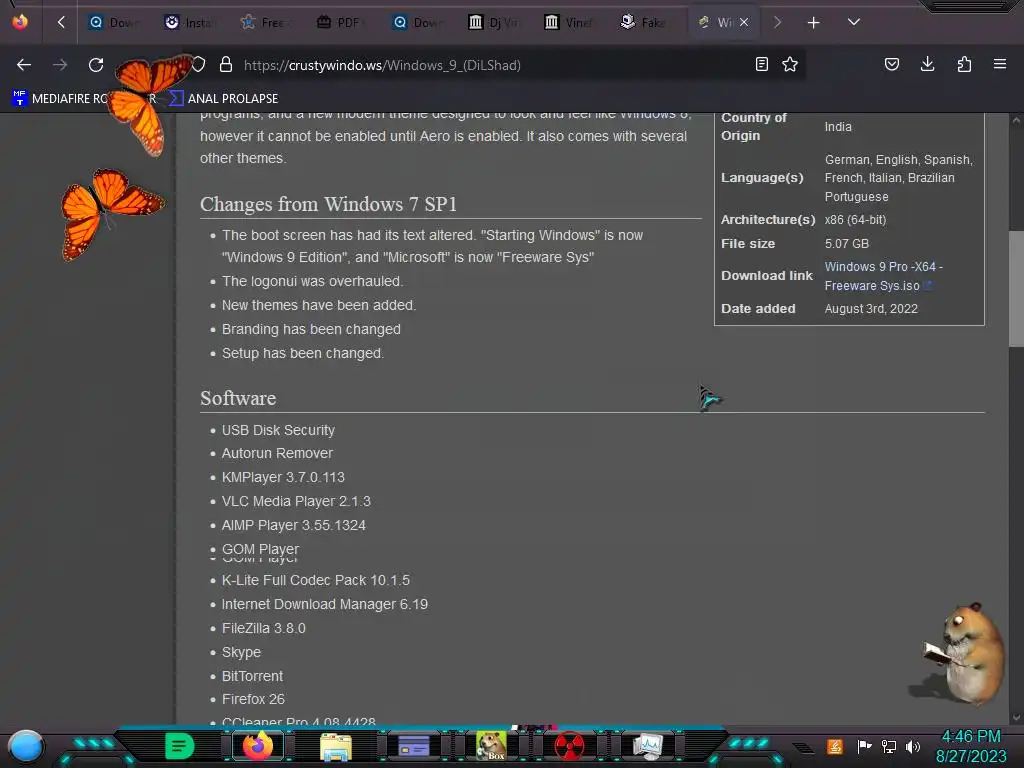The width and height of the screenshot is (1024, 768).
Task: Open the tracking protection shield
Action: coord(199,65)
